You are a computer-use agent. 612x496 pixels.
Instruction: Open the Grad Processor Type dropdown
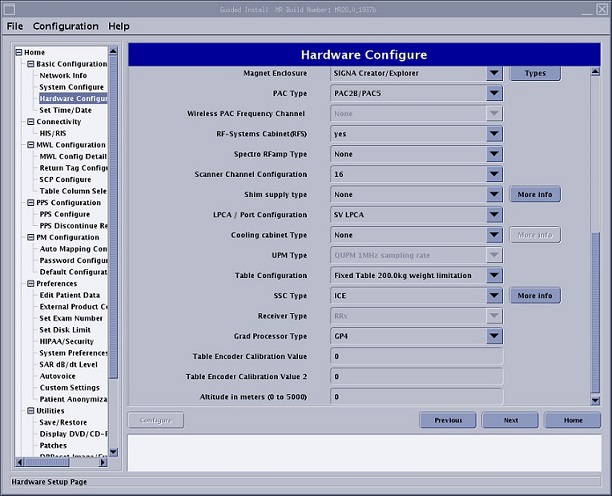click(x=494, y=336)
